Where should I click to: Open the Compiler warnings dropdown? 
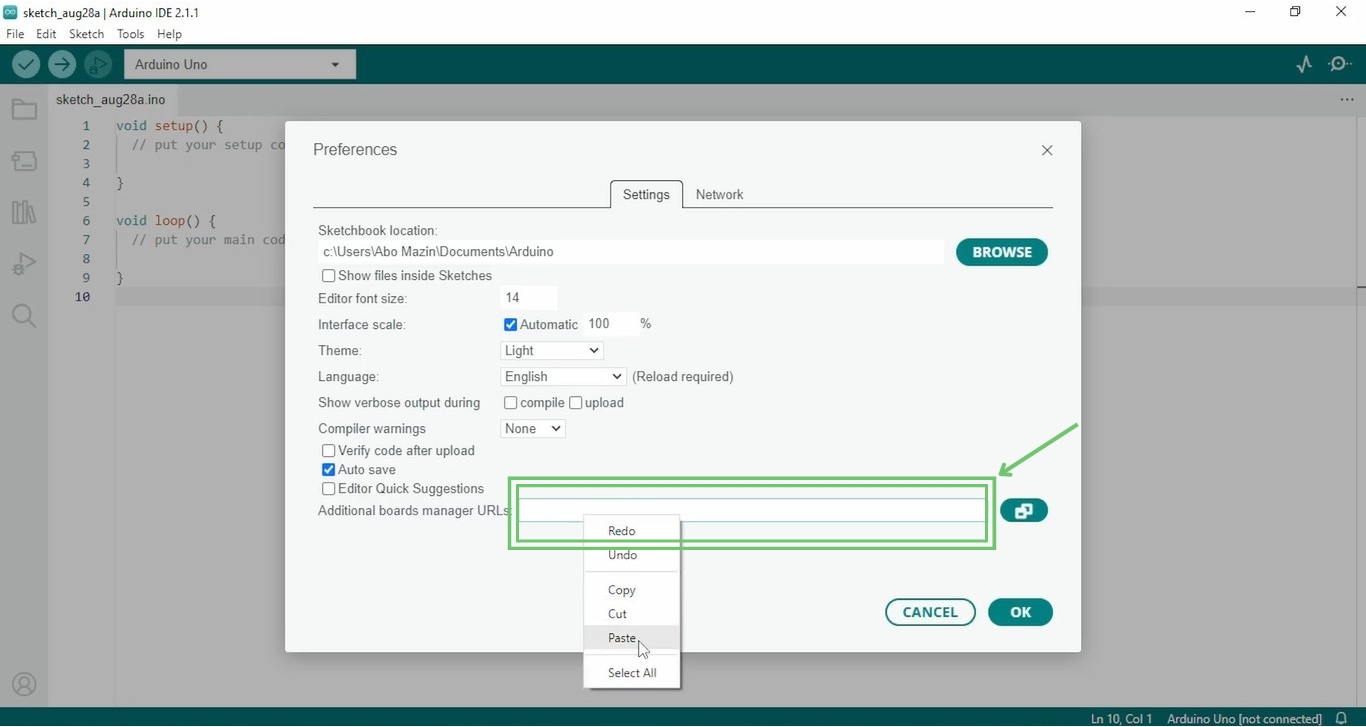point(532,428)
